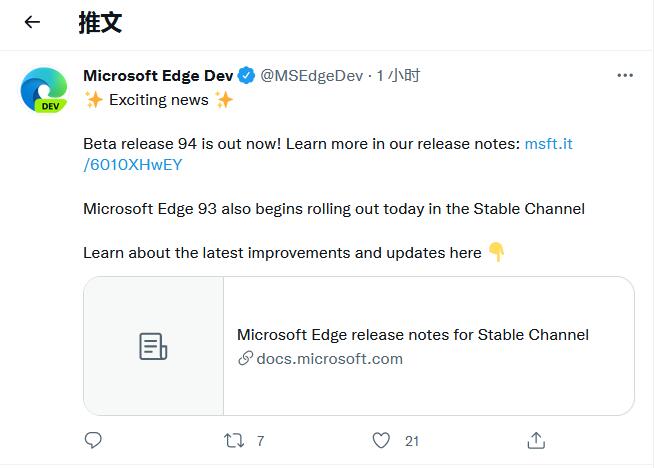655x468 pixels.
Task: View the retweet count of 7
Action: coord(260,440)
